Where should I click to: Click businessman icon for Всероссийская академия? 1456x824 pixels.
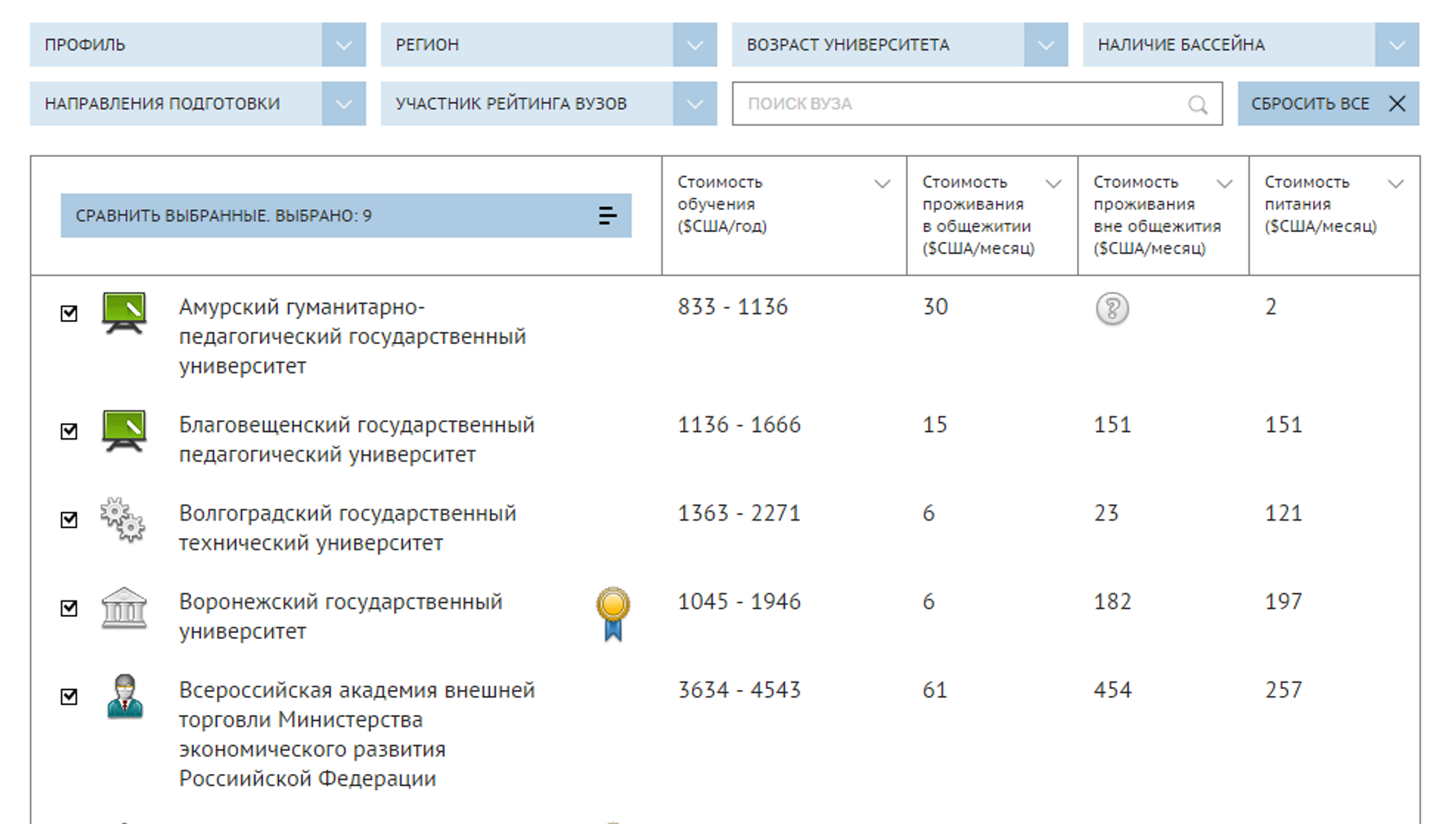point(124,697)
